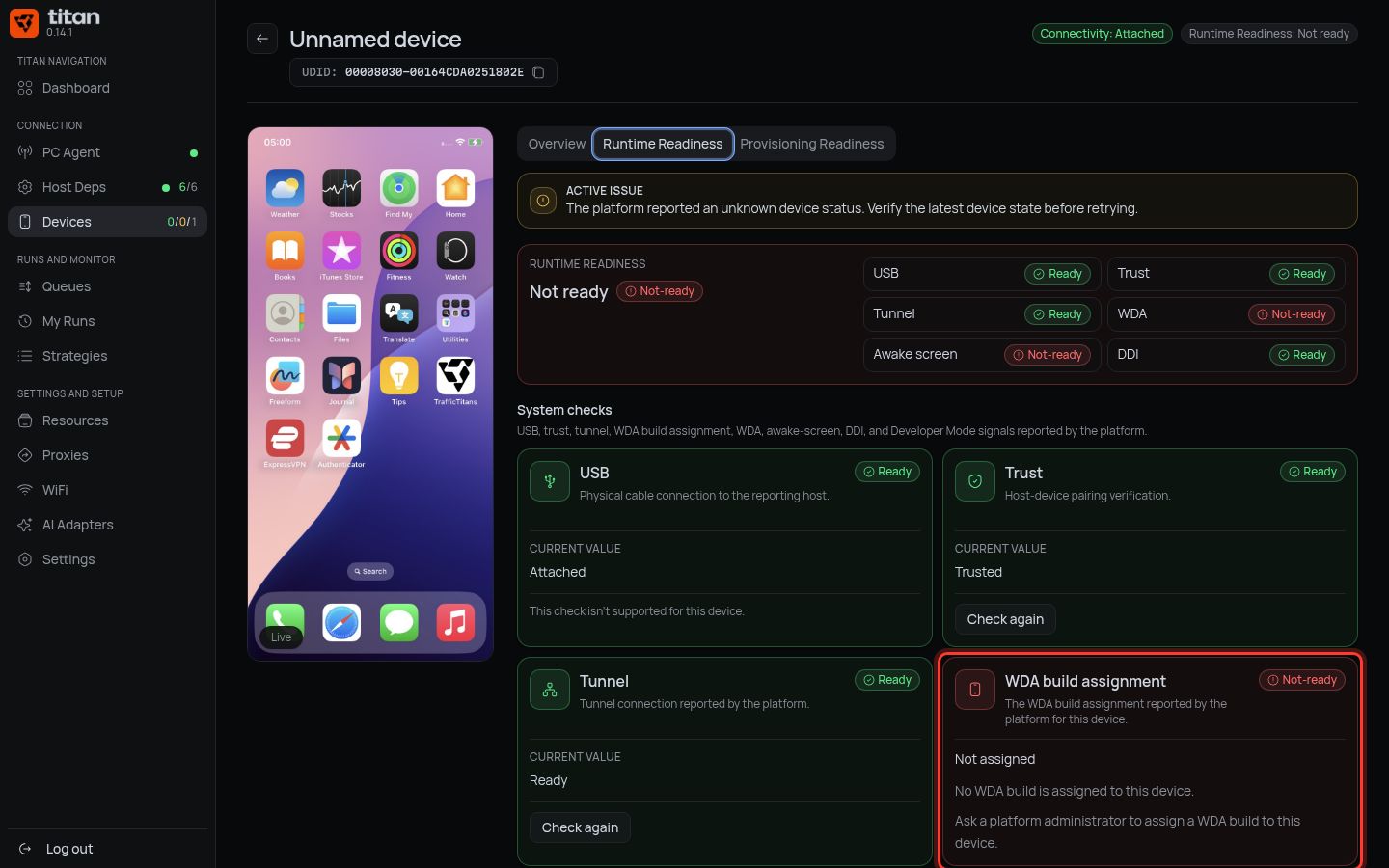This screenshot has height=868, width=1389.
Task: Click Check again on the Trust card
Action: [1005, 619]
